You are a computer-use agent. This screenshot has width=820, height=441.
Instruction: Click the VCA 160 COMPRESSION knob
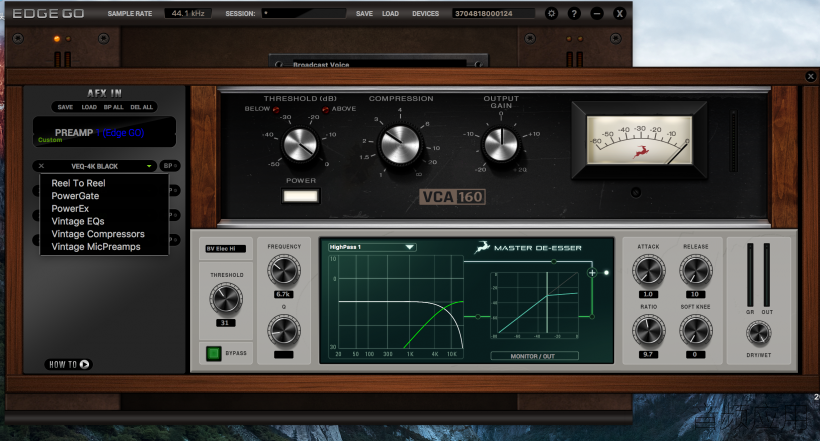coord(400,145)
